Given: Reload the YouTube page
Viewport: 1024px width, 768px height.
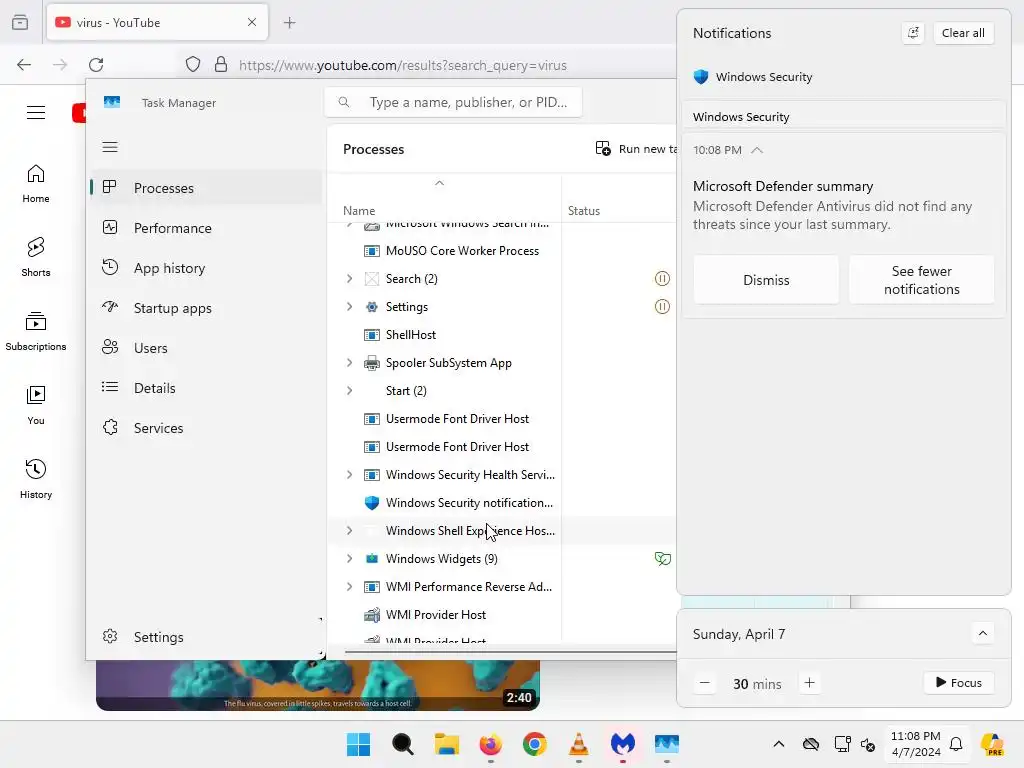Looking at the screenshot, I should [96, 65].
